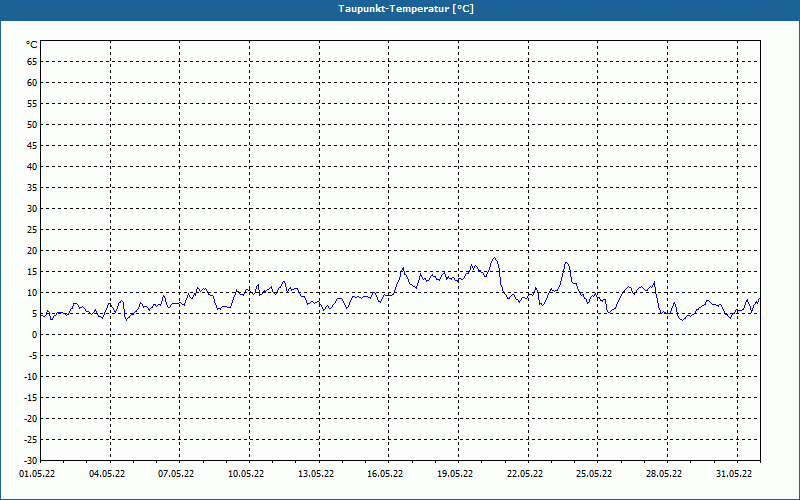Click the y-axis value '10'
800x500 pixels.
(32, 293)
